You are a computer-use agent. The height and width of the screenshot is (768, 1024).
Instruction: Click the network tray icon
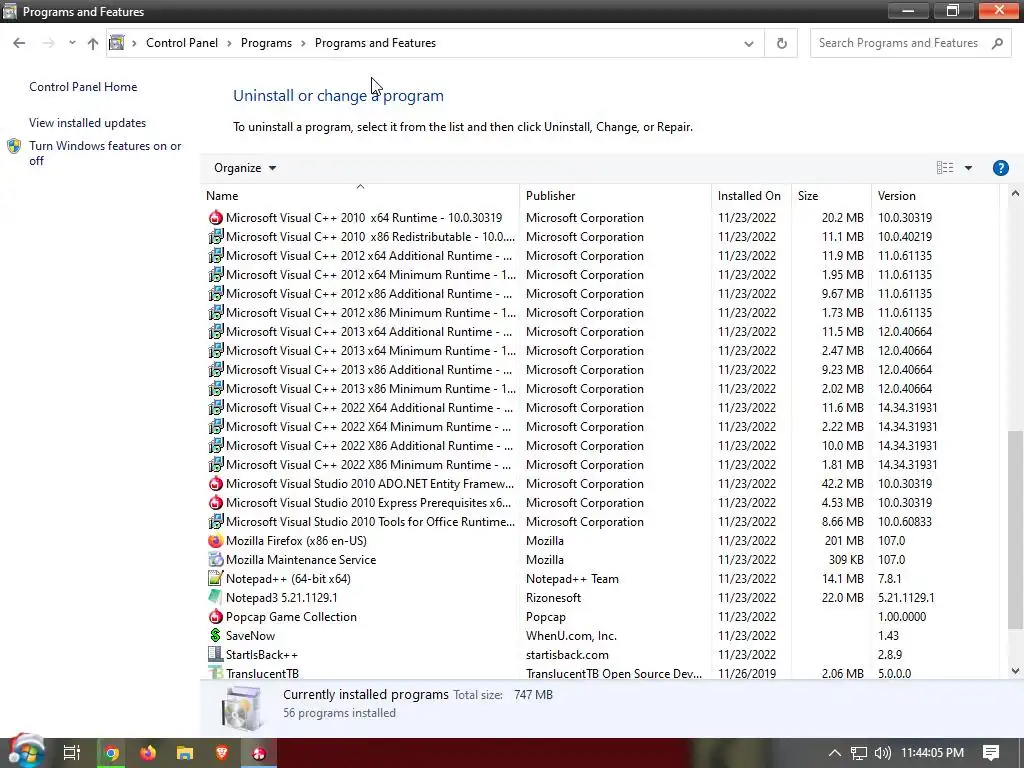point(858,753)
